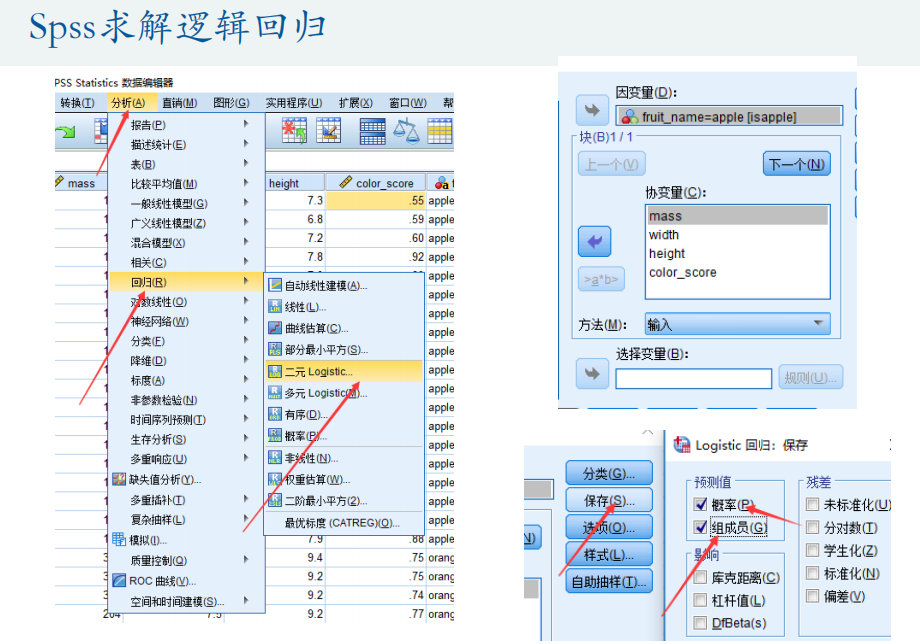Toggle the 组成员(G) checkbox

[x=700, y=527]
